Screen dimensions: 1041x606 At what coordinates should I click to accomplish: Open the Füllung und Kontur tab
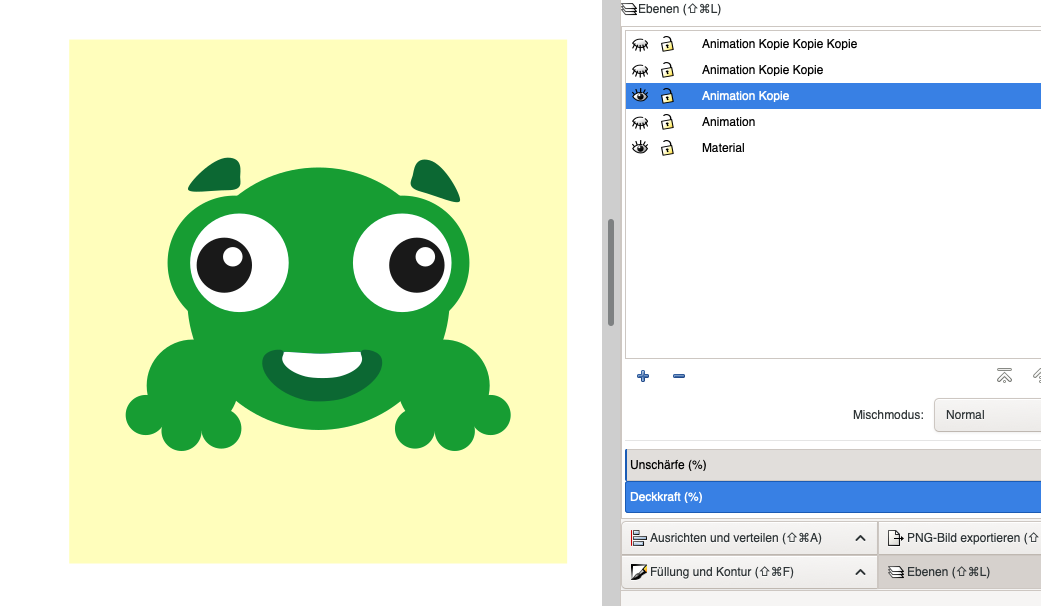point(720,572)
